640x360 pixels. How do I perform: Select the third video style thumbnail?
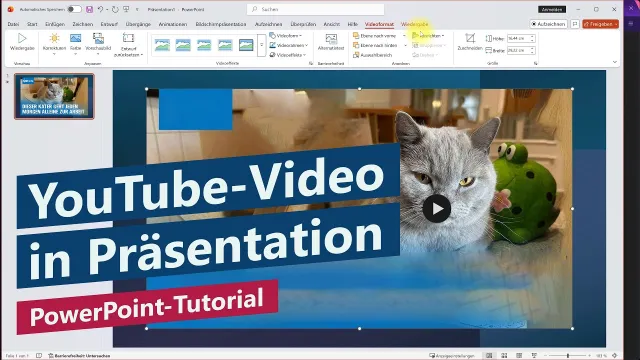204,45
